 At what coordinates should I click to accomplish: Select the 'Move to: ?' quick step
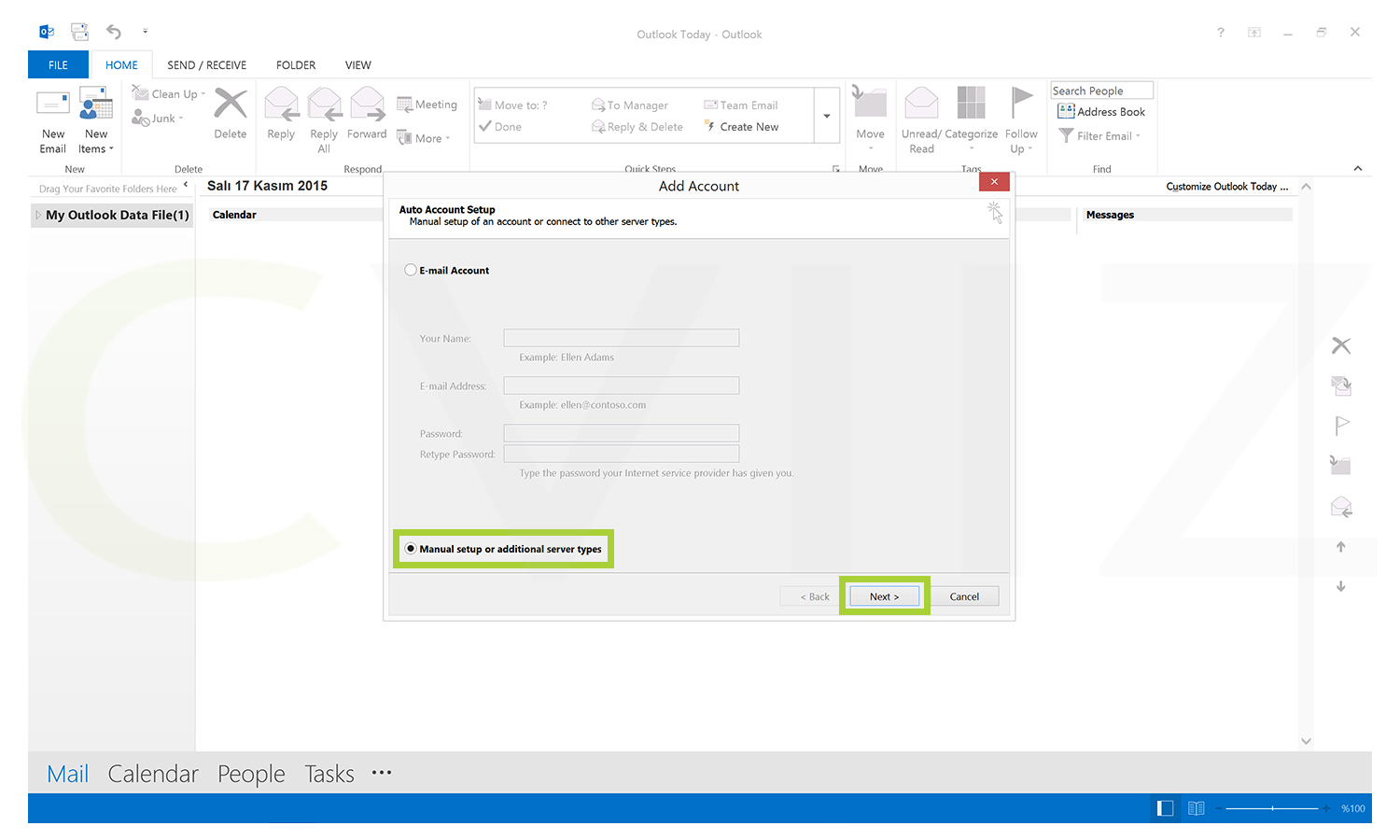(512, 105)
